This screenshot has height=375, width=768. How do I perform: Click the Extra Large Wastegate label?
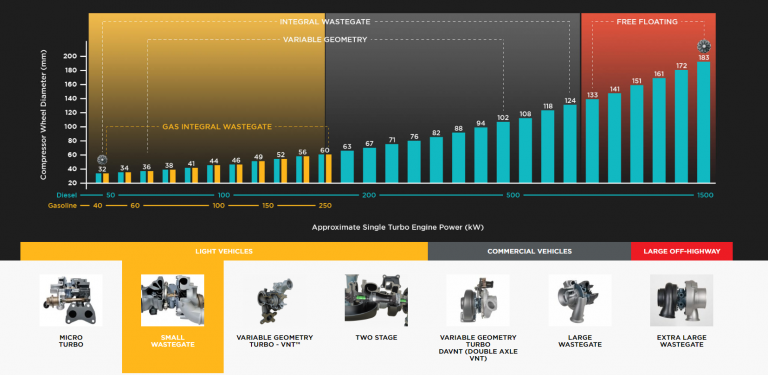[681, 341]
